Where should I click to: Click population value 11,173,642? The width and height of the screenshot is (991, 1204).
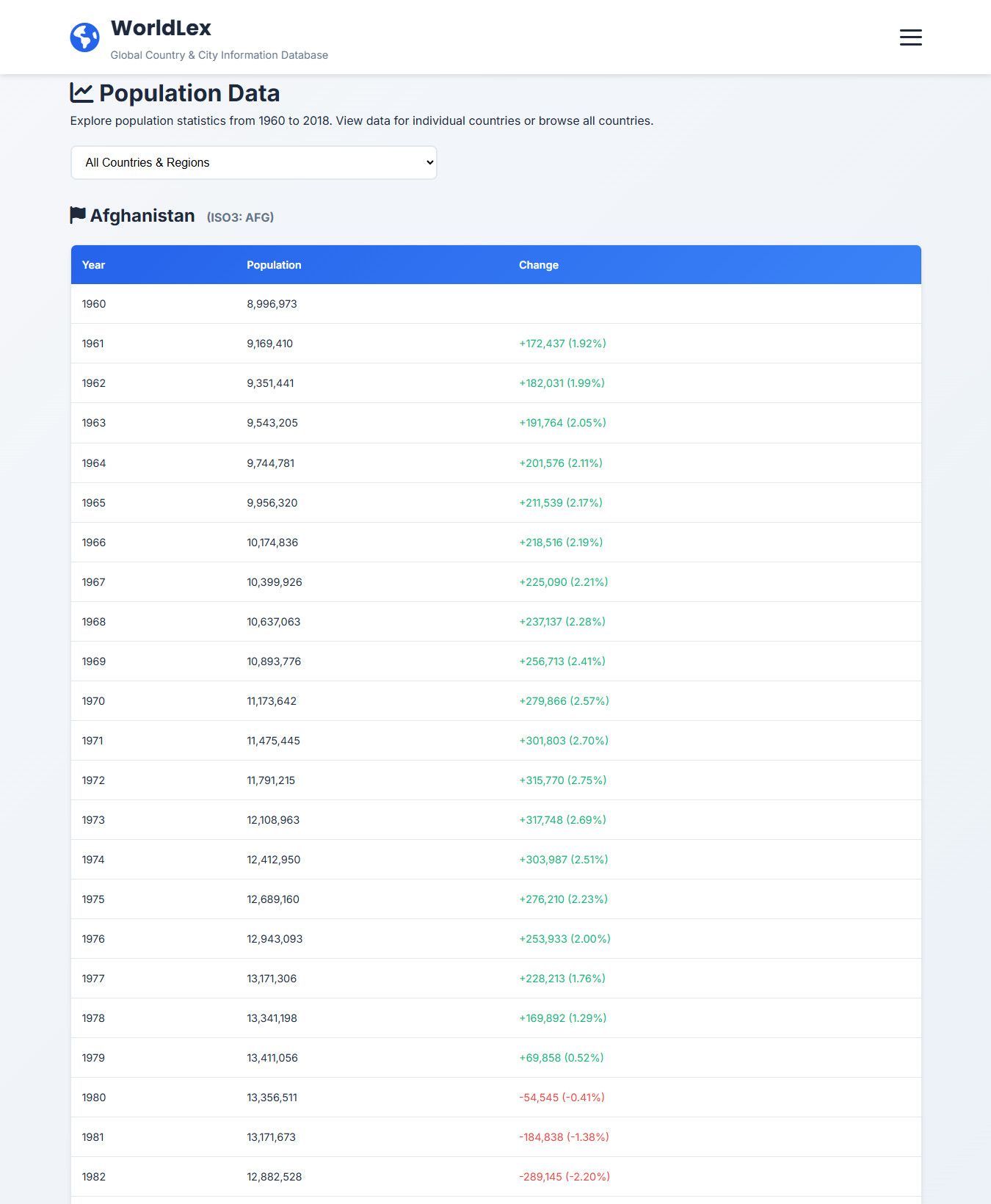[x=272, y=701]
